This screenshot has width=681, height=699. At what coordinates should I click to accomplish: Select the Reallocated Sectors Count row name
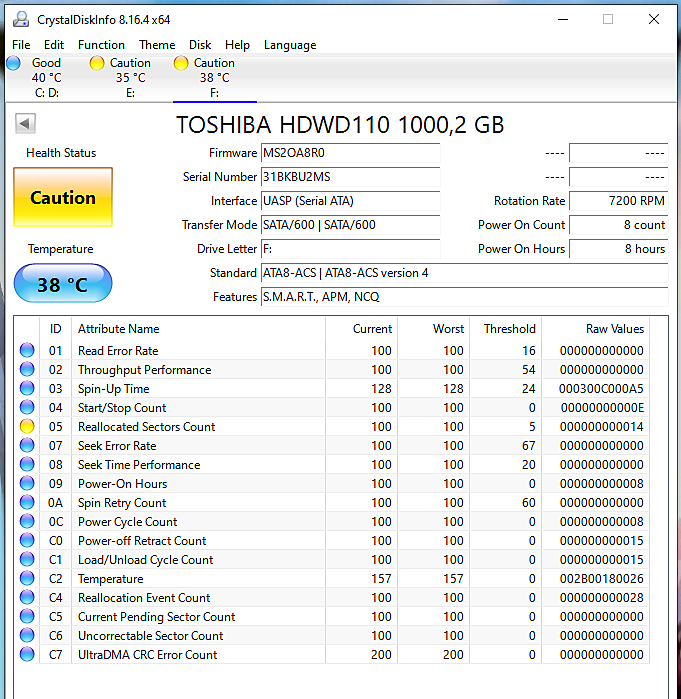coord(146,427)
